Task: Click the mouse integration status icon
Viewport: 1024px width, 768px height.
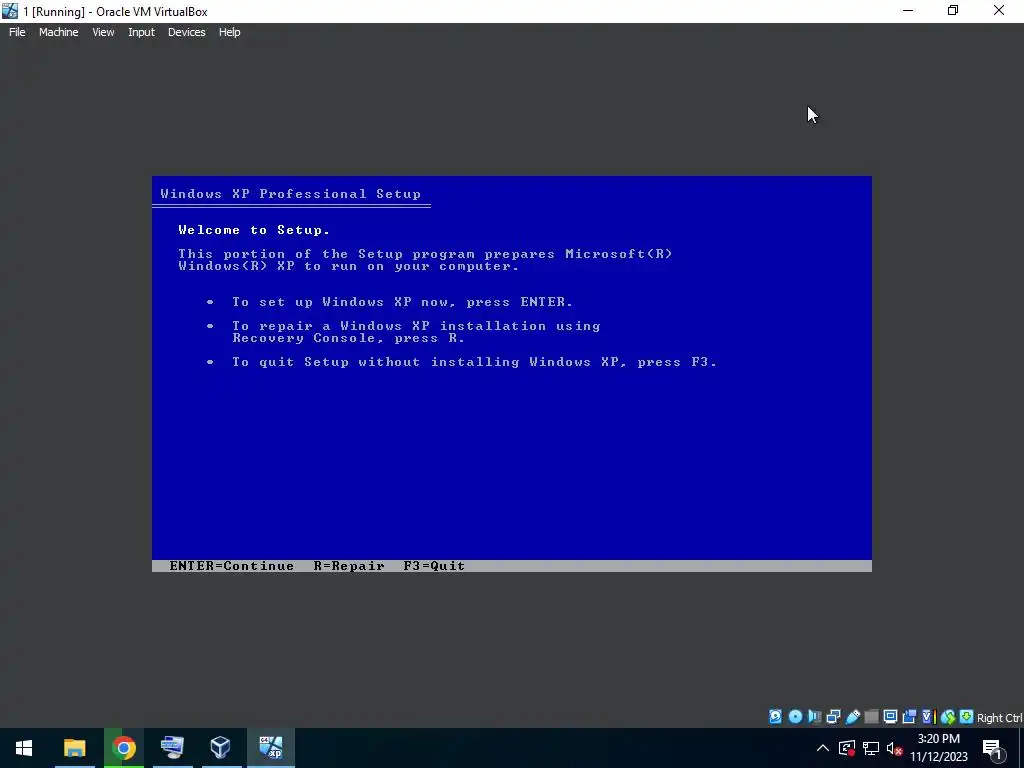Action: click(x=948, y=716)
